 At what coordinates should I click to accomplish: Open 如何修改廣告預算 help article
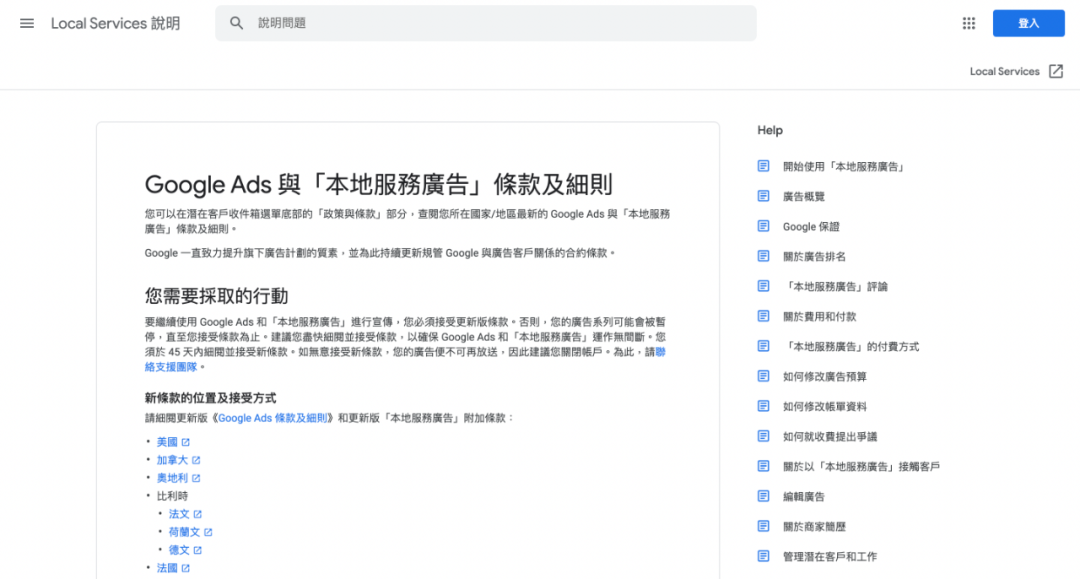(x=824, y=376)
